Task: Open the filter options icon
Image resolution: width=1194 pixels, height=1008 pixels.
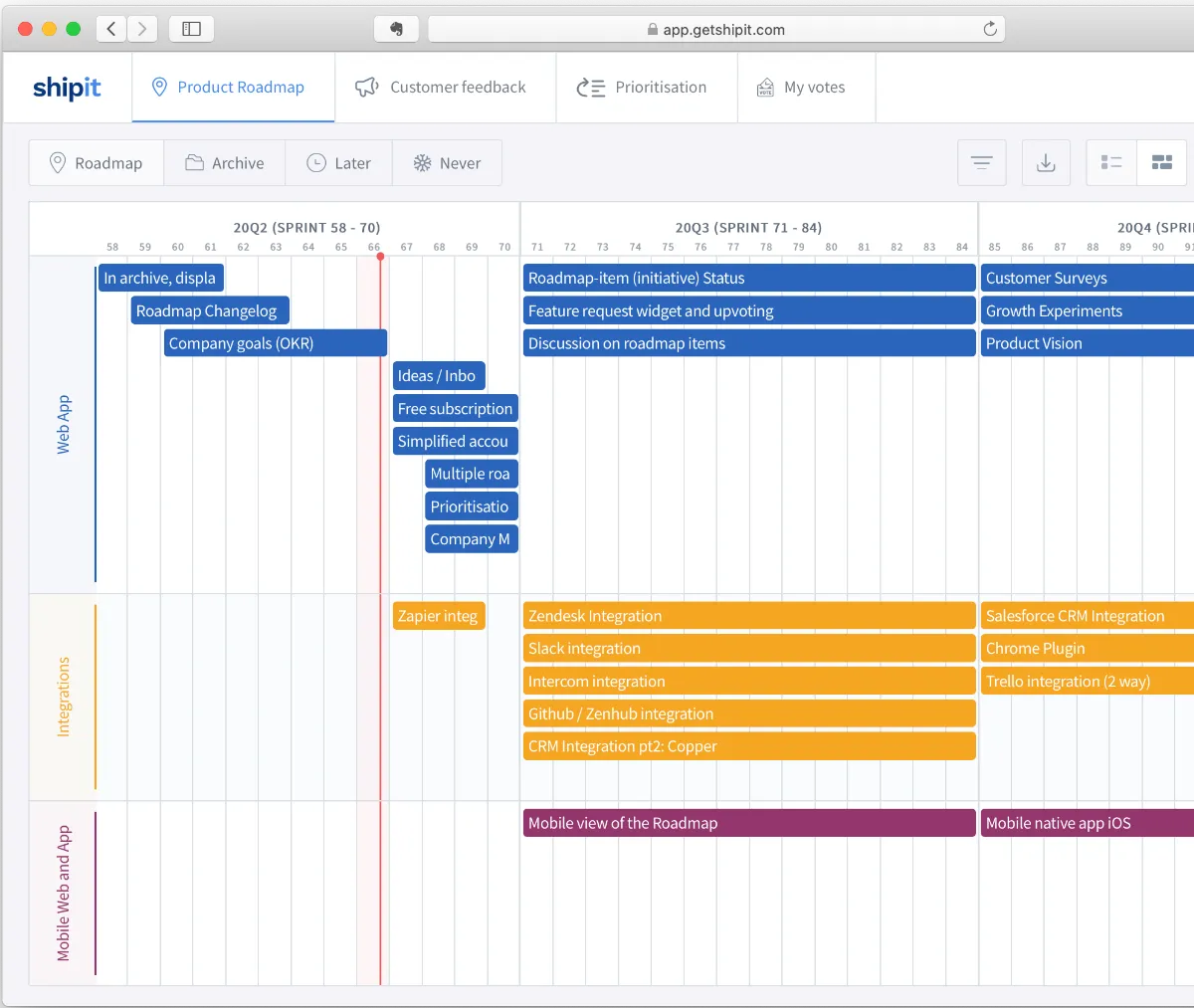Action: click(981, 162)
